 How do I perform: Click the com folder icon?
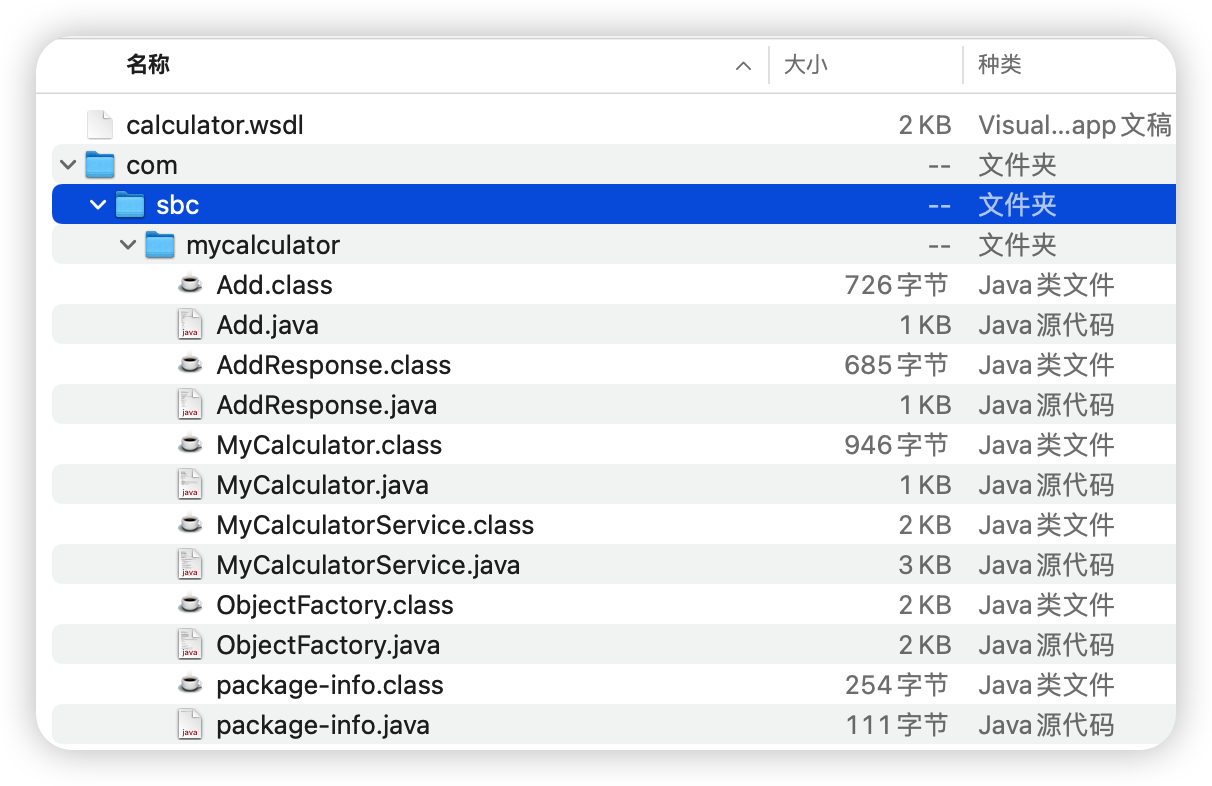click(x=100, y=165)
